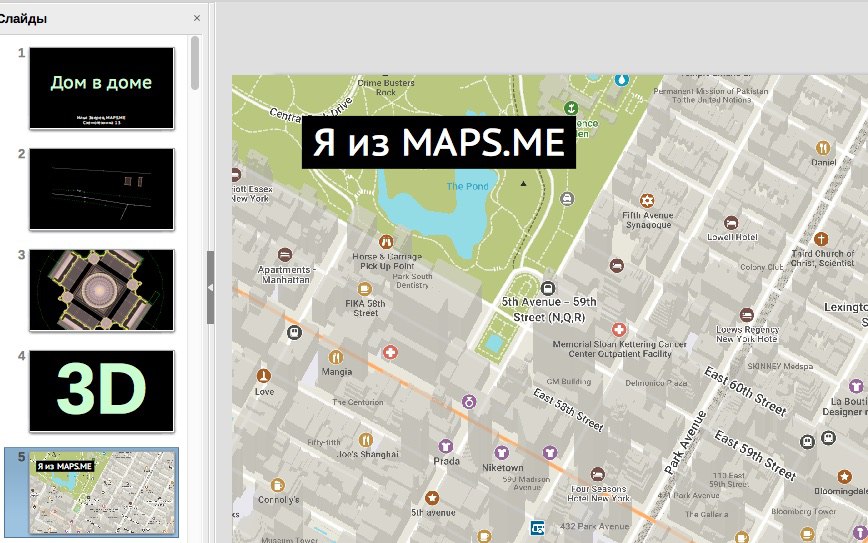Click the Memorial Sloan Kettering medical cross icon
The width and height of the screenshot is (868, 543).
coord(619,330)
